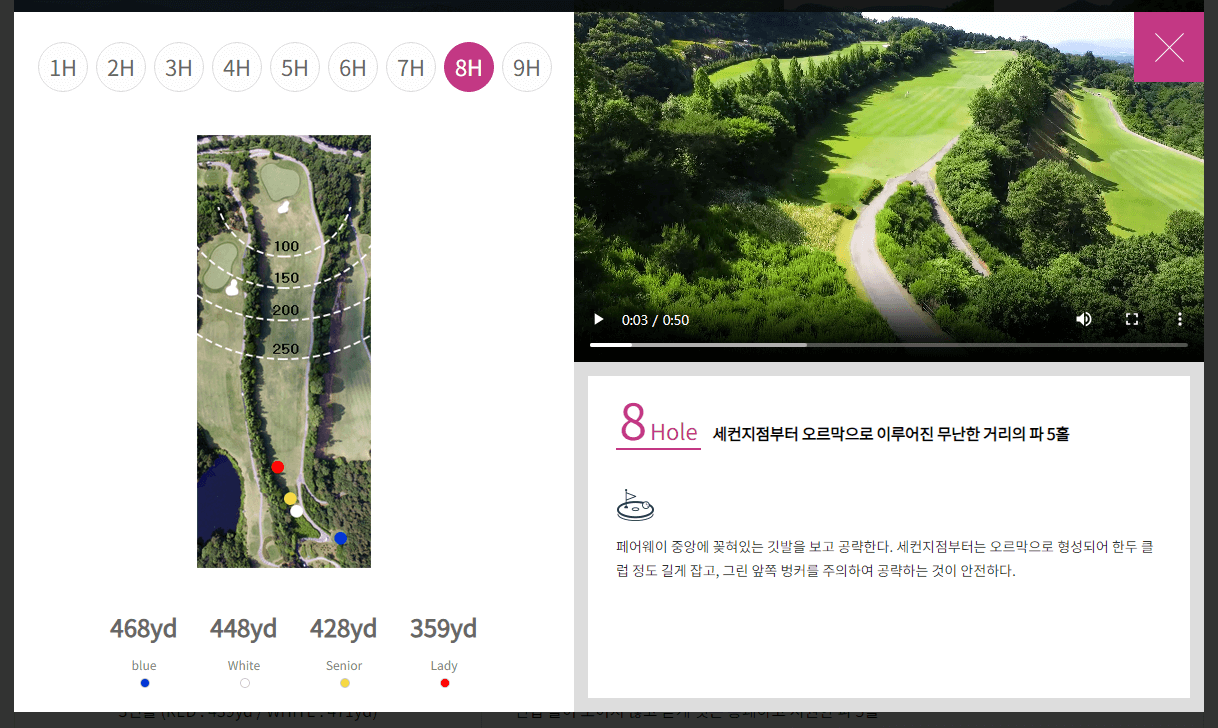This screenshot has width=1218, height=728.
Task: Select the active 8H hole button
Action: (x=469, y=67)
